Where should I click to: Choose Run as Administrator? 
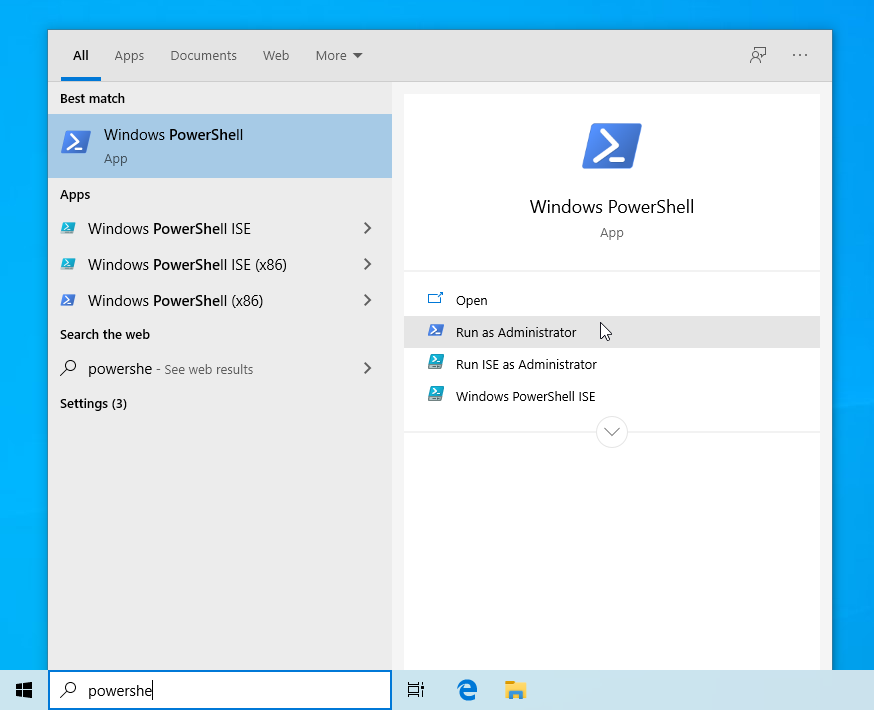click(x=516, y=332)
